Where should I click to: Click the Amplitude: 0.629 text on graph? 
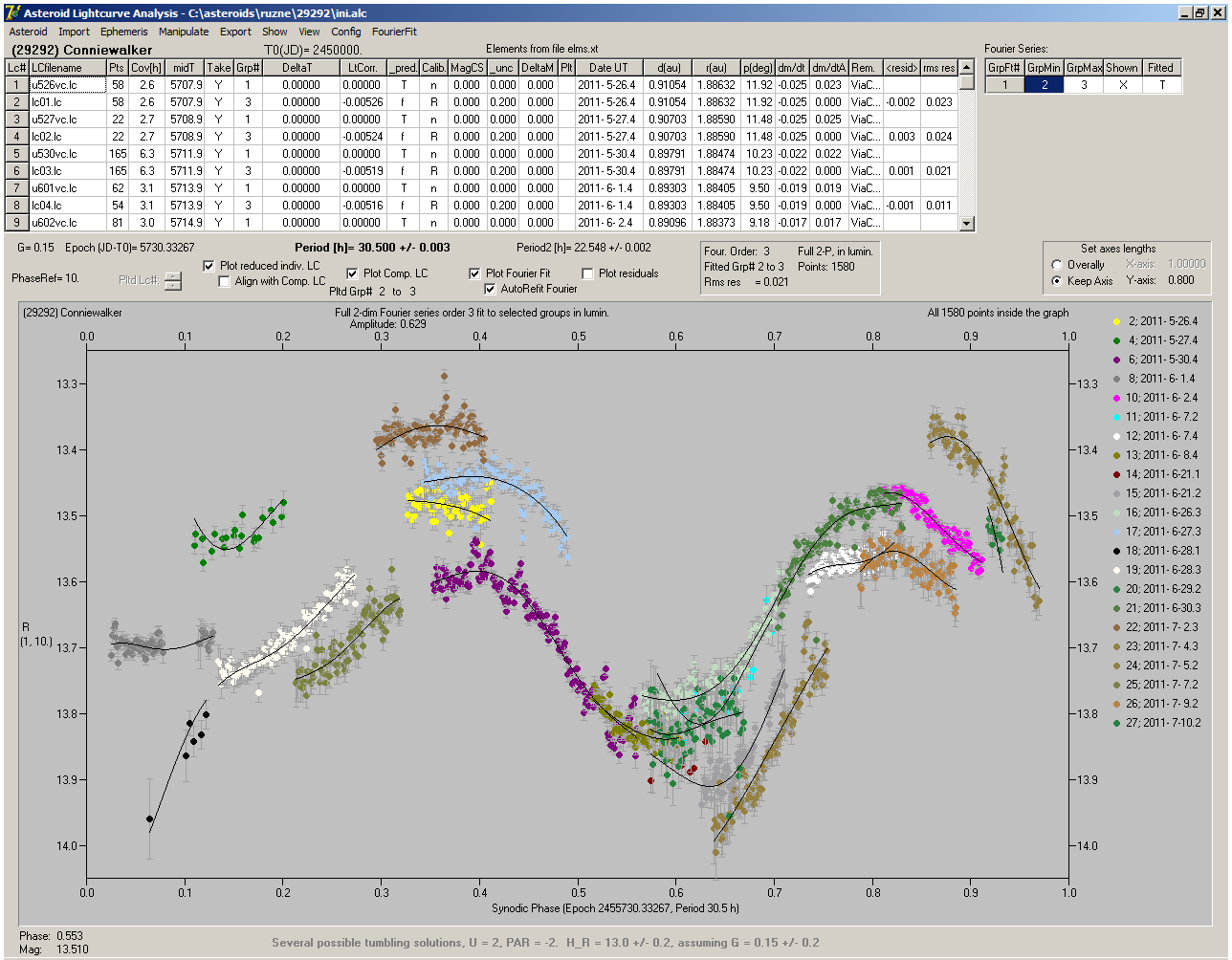point(388,325)
